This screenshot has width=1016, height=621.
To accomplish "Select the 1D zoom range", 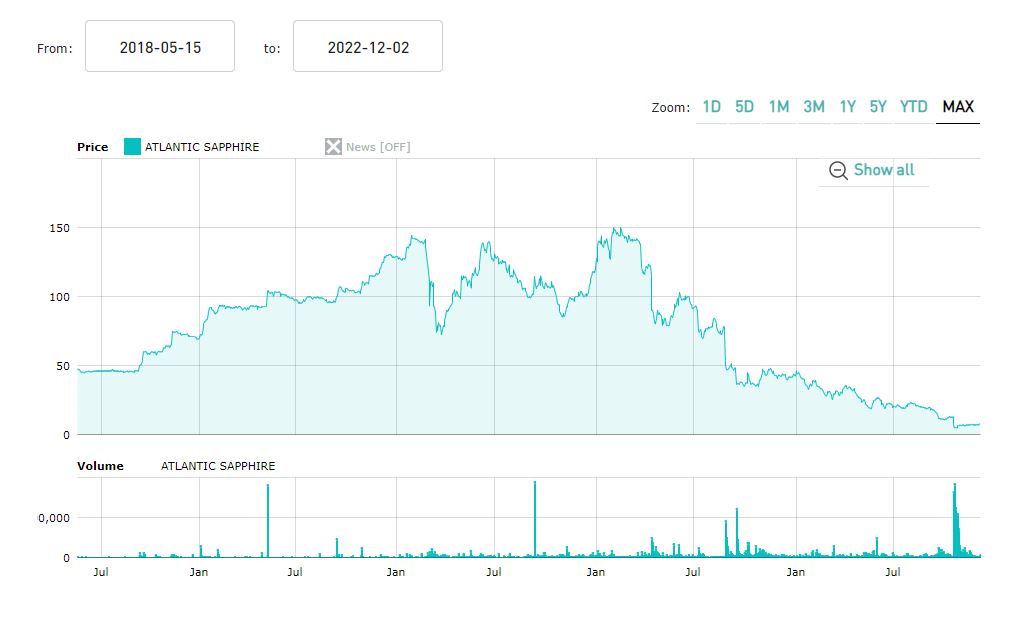I will pyautogui.click(x=711, y=107).
